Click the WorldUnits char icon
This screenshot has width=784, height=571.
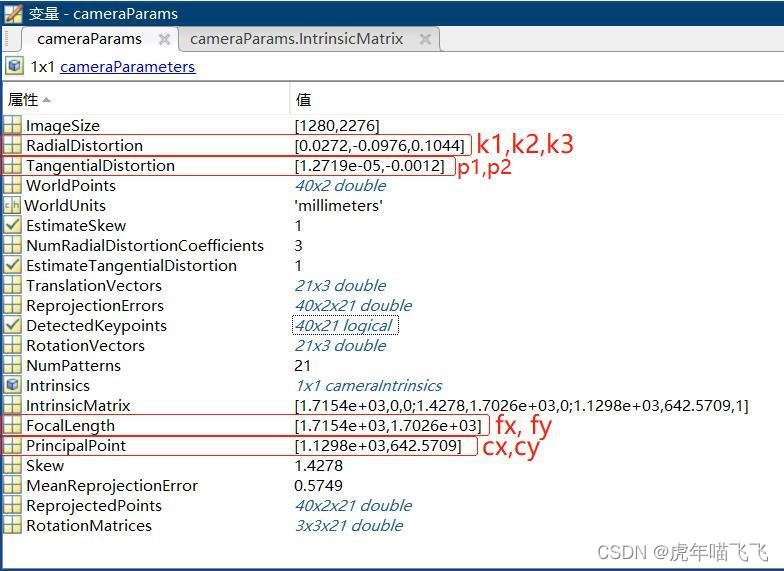click(12, 205)
